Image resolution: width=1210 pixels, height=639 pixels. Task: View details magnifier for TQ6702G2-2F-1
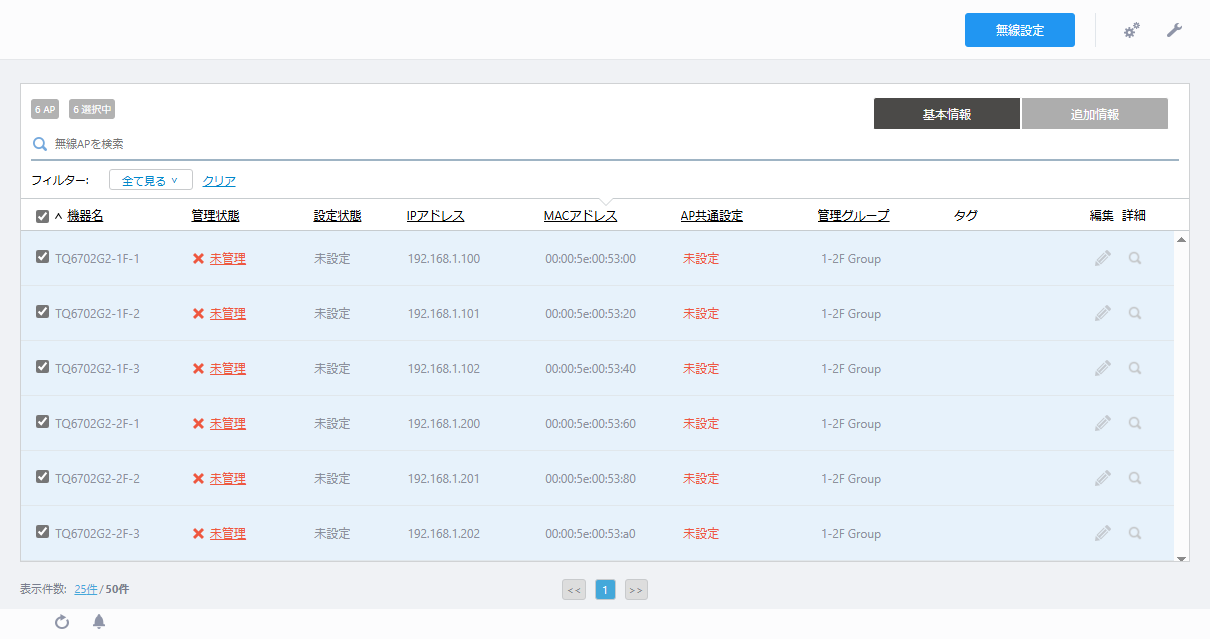click(1135, 423)
